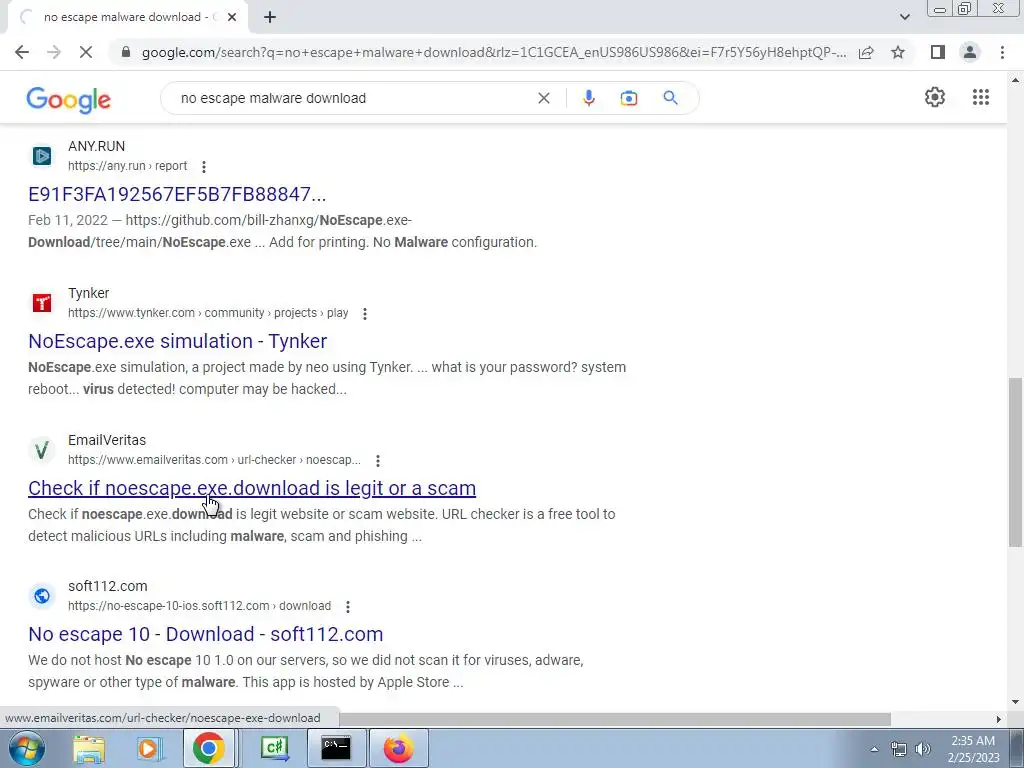Open more options for soft112.com result
Image resolution: width=1024 pixels, height=768 pixels.
tap(348, 607)
